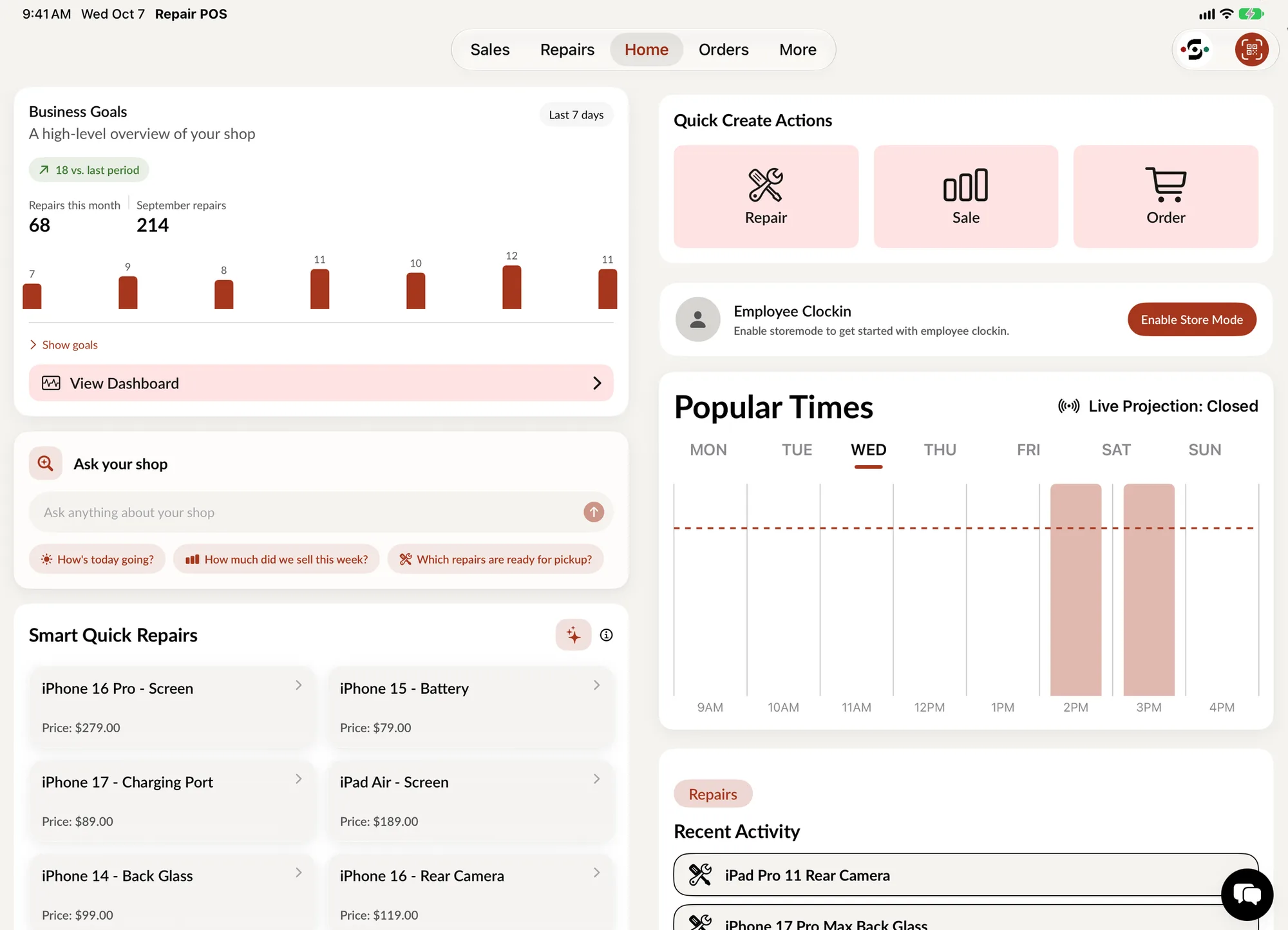This screenshot has width=1288, height=930.
Task: Open the More tab
Action: (797, 50)
